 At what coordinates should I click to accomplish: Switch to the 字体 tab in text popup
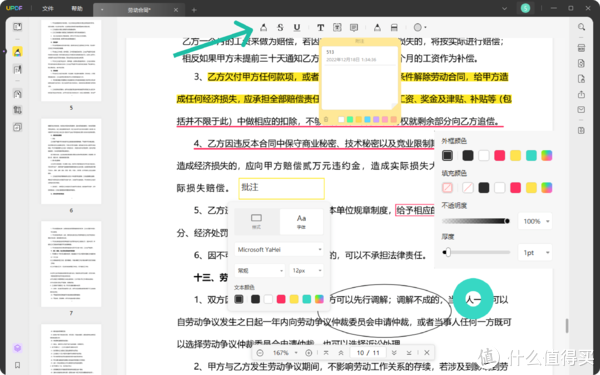(301, 221)
